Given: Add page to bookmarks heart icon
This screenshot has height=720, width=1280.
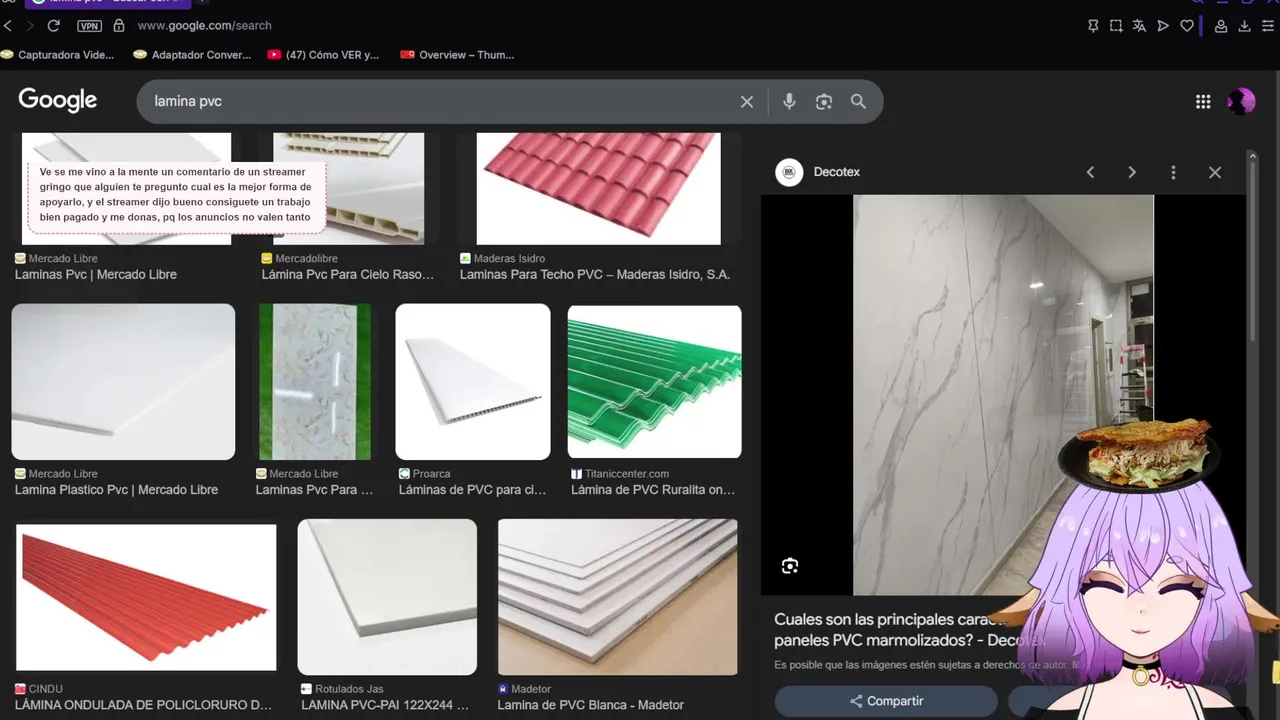Looking at the screenshot, I should [x=1187, y=26].
